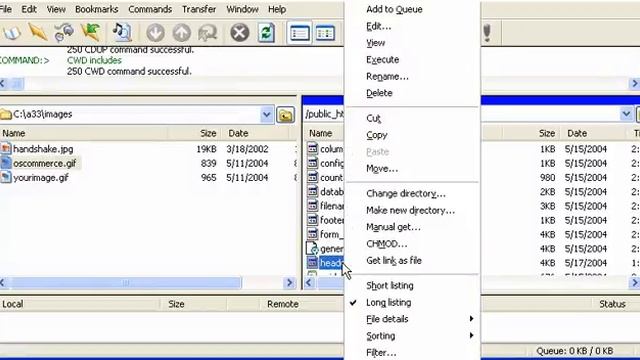Image resolution: width=640 pixels, height=360 pixels.
Task: Choose Change directory... in context menu
Action: 406,193
